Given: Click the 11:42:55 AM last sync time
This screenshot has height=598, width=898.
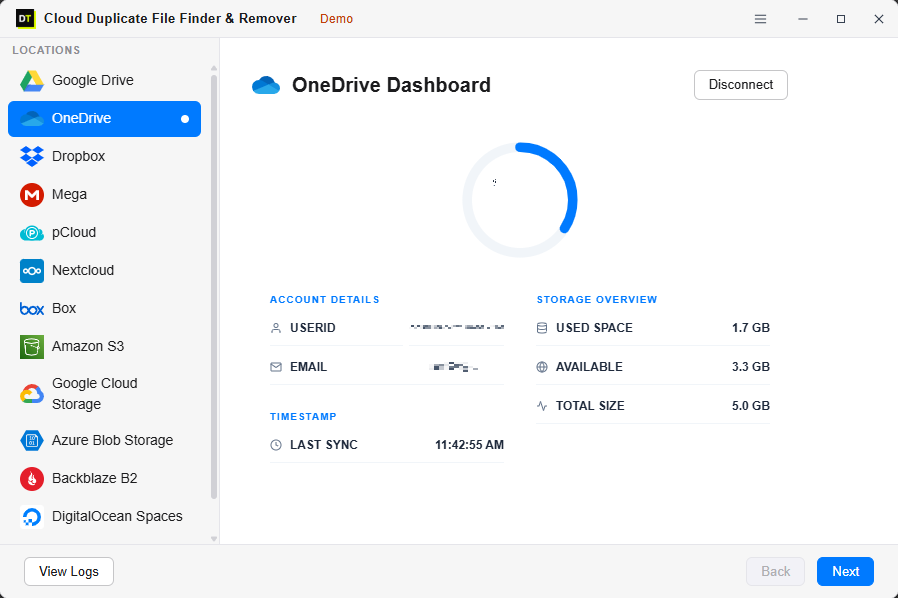Looking at the screenshot, I should [x=470, y=445].
